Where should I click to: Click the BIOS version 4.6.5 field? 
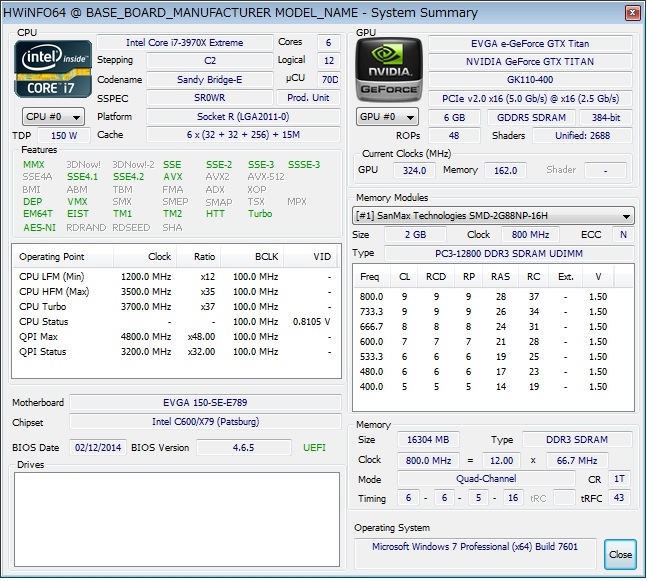[243, 448]
